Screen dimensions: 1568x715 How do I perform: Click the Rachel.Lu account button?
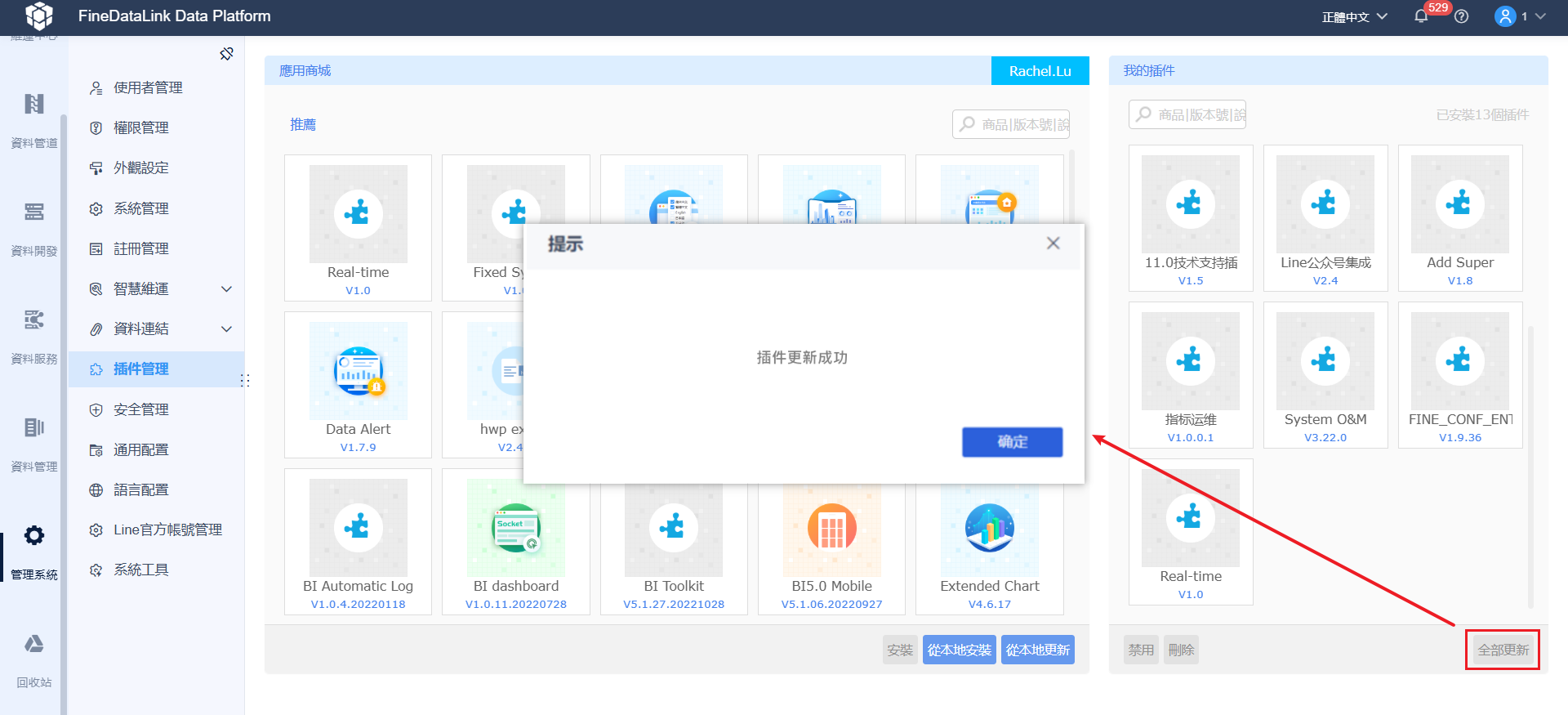(x=1040, y=71)
